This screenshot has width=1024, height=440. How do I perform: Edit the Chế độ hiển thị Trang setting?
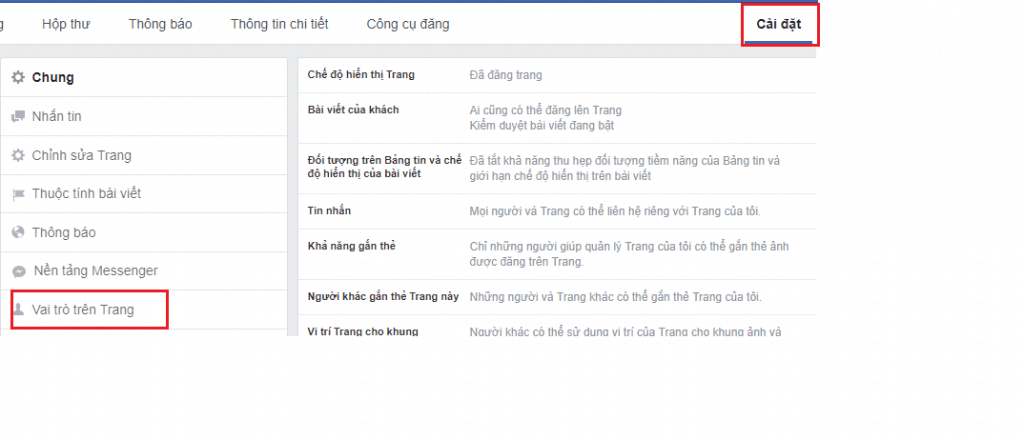[557, 75]
